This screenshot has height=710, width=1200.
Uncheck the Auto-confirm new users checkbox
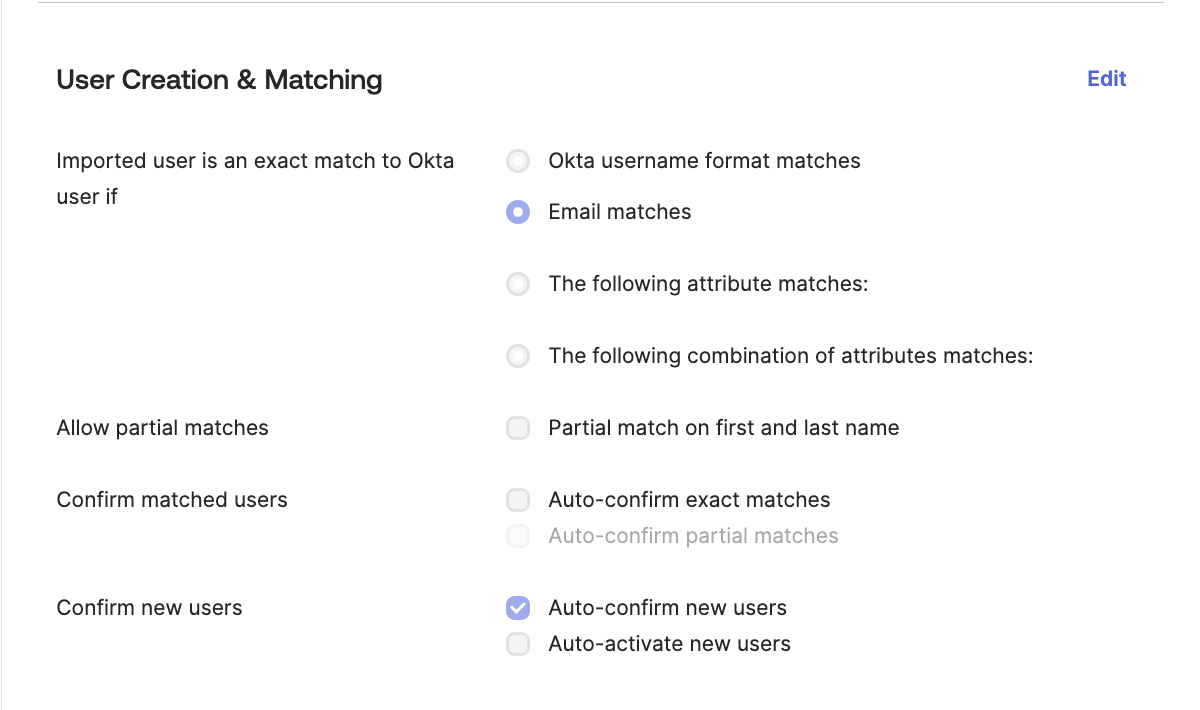[x=518, y=608]
